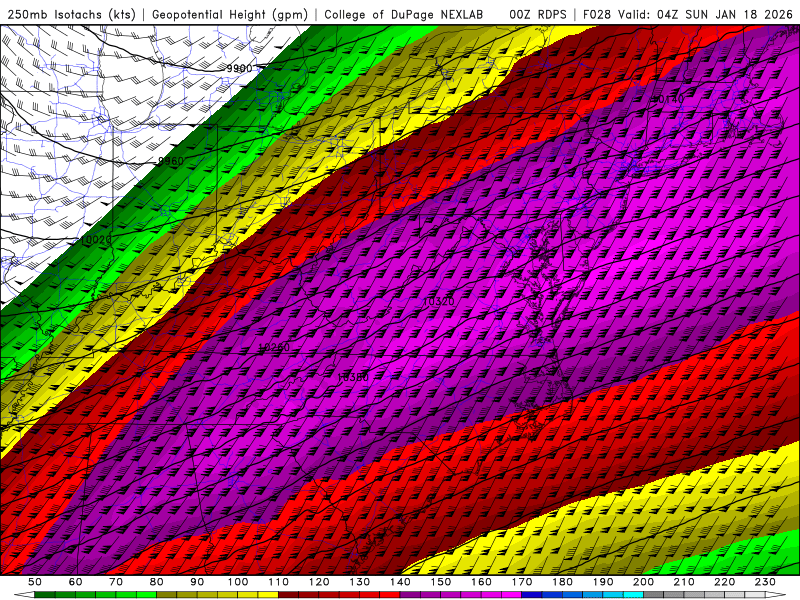
Task: Click the 90 value on the color scale
Action: click(197, 582)
